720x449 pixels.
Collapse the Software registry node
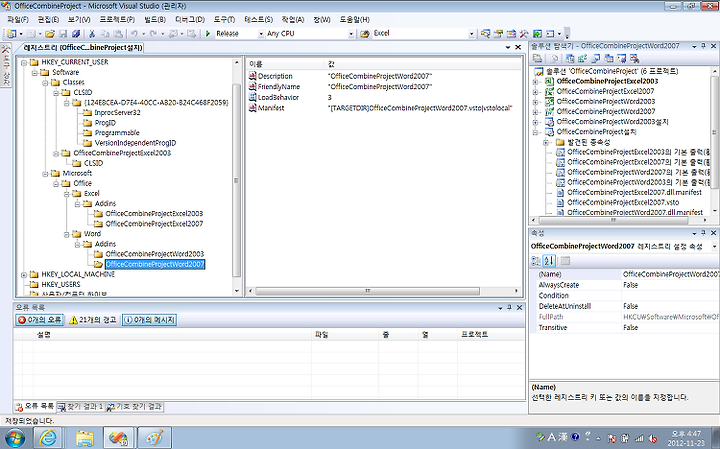pos(34,73)
